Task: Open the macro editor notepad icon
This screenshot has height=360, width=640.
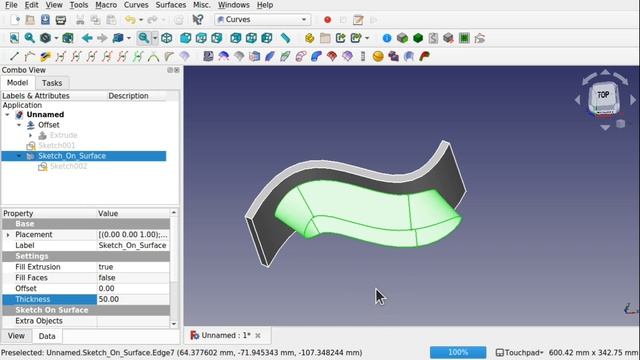Action: (x=358, y=20)
